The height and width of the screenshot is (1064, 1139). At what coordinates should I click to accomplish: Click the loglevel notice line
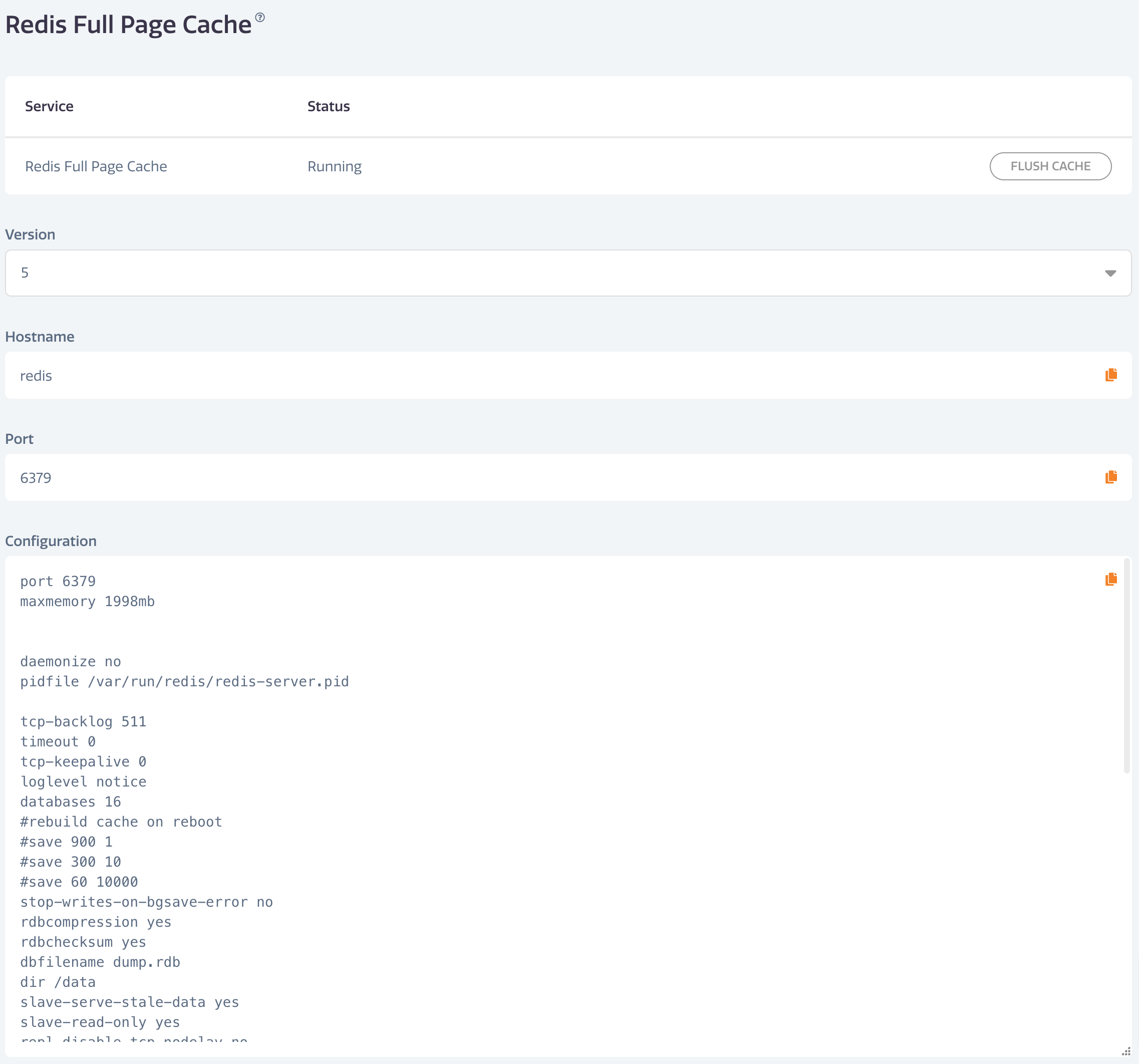[x=83, y=781]
